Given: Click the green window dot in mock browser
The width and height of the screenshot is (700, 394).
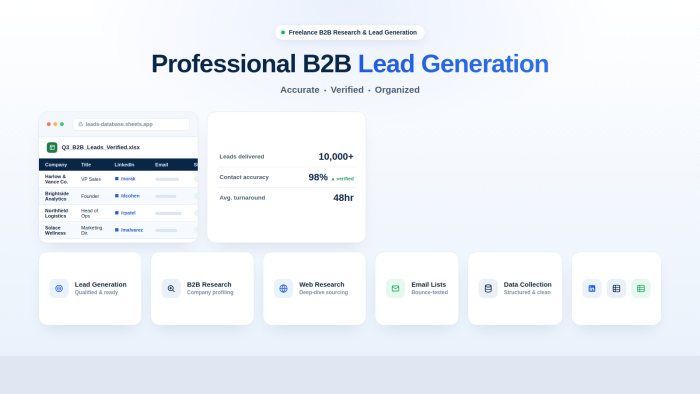Looking at the screenshot, I should [62, 124].
